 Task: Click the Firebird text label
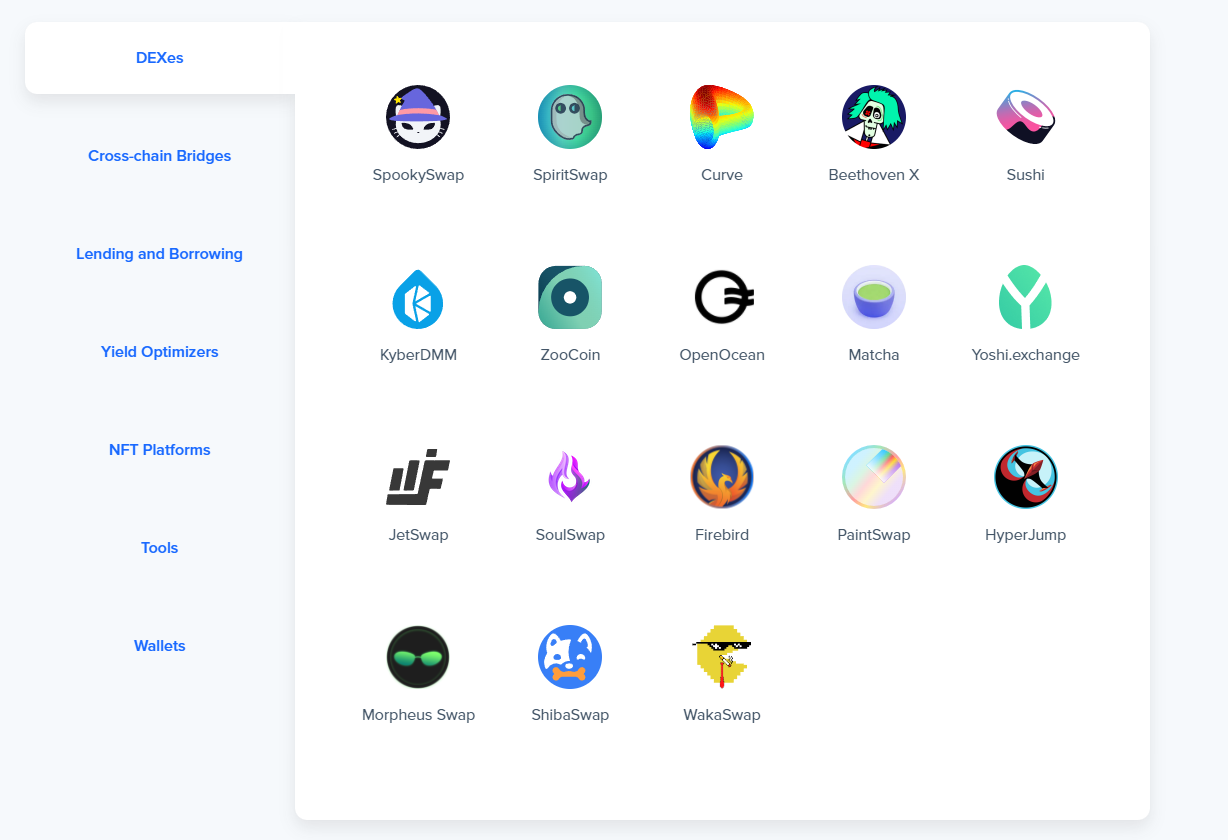pyautogui.click(x=722, y=535)
